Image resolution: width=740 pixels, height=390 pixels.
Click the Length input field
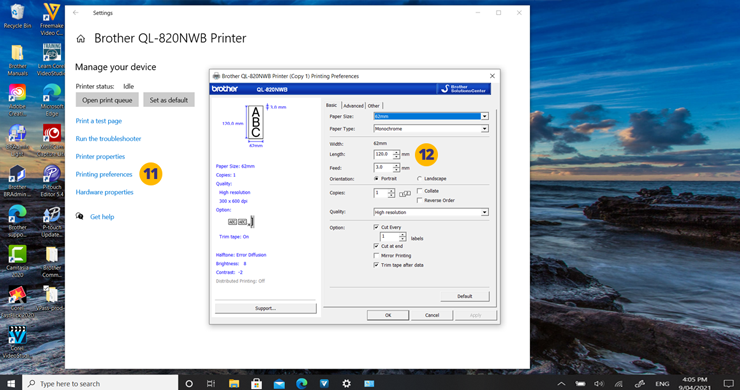(383, 154)
